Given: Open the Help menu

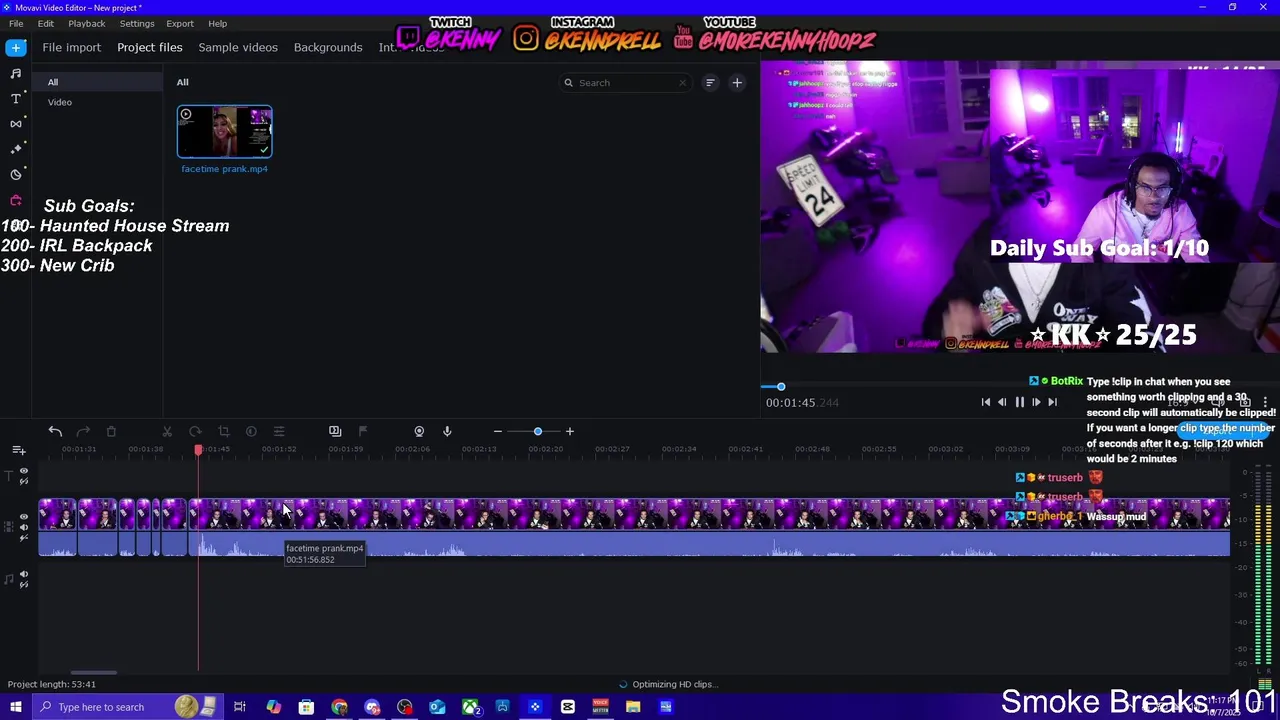Looking at the screenshot, I should click(x=218, y=23).
